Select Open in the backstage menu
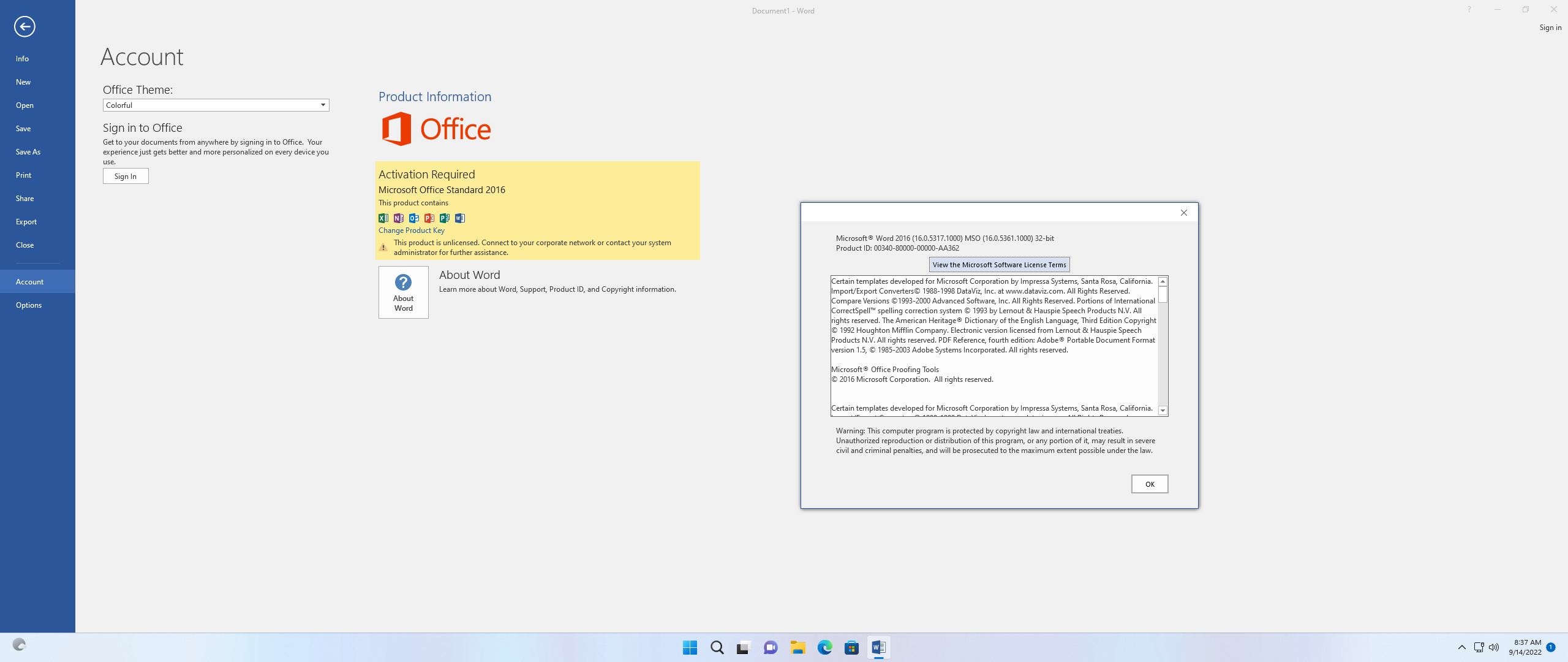Image resolution: width=1568 pixels, height=662 pixels. 37,105
